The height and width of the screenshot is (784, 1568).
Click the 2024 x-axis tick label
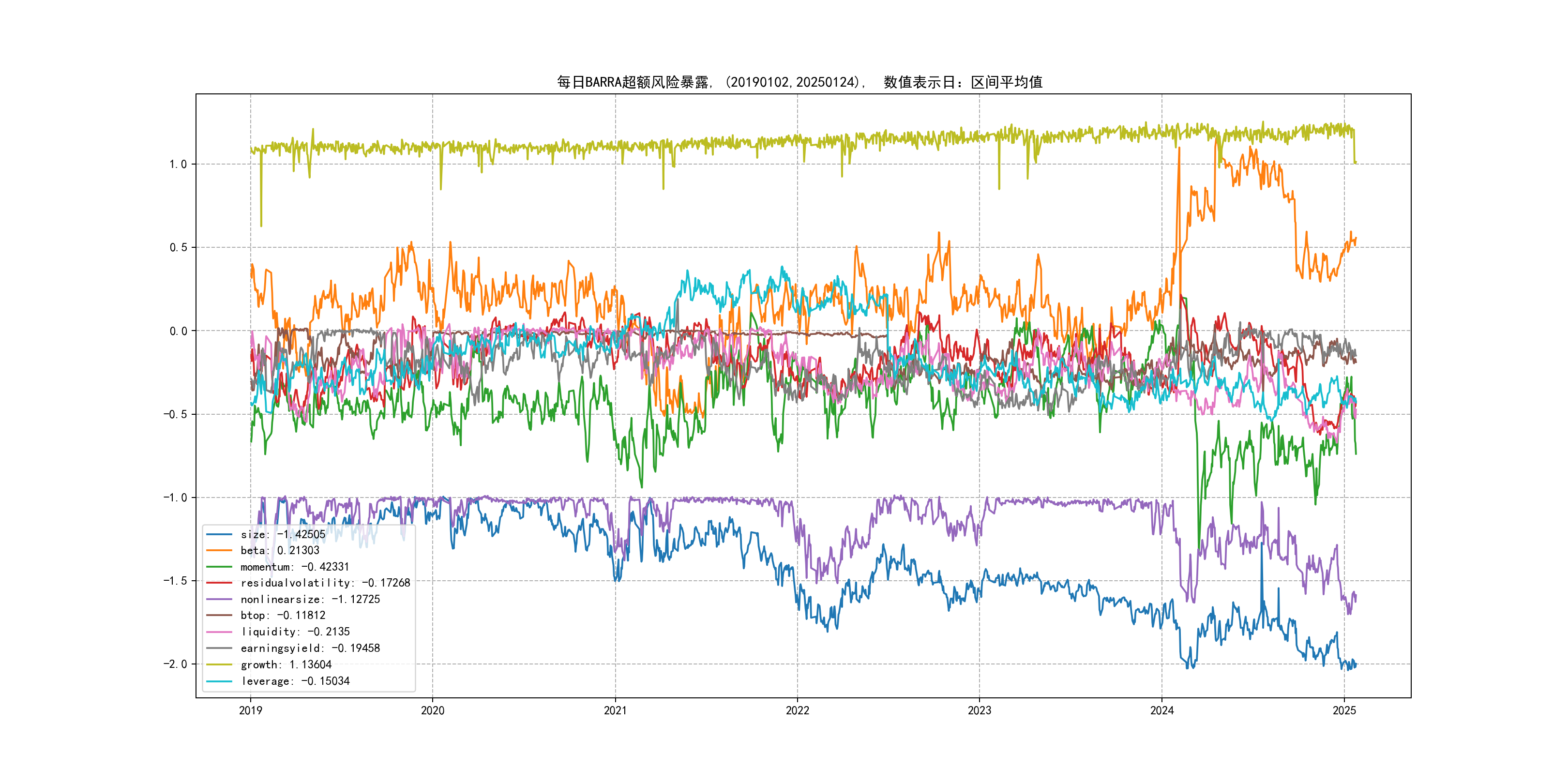[1161, 710]
